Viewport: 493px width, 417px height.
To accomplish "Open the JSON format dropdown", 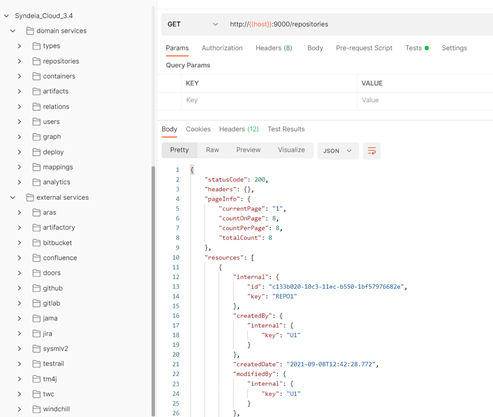I will point(338,151).
